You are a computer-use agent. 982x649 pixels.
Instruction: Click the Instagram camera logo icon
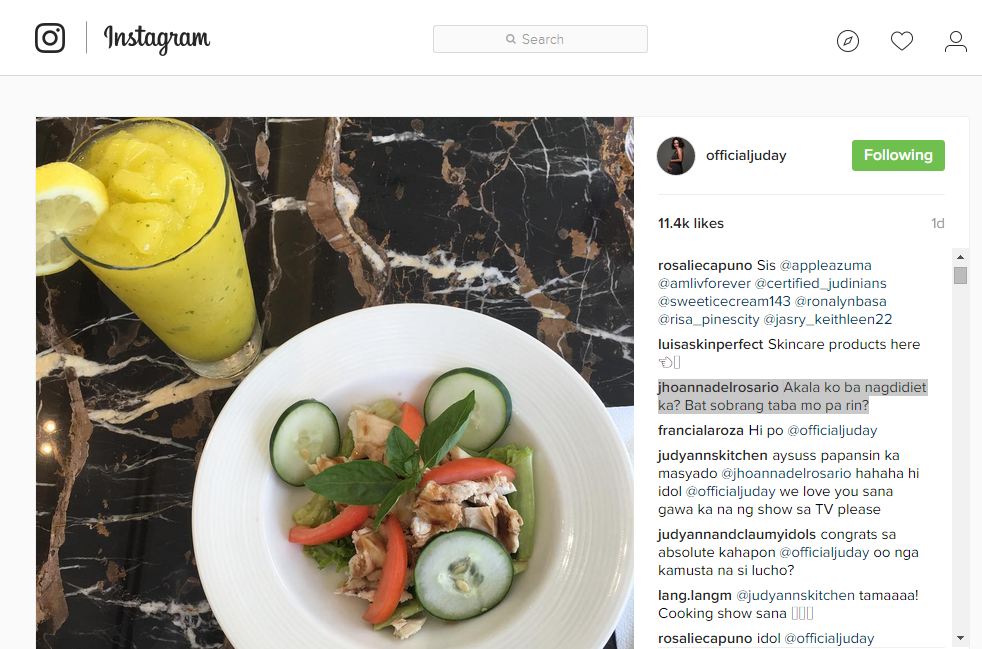[x=50, y=38]
